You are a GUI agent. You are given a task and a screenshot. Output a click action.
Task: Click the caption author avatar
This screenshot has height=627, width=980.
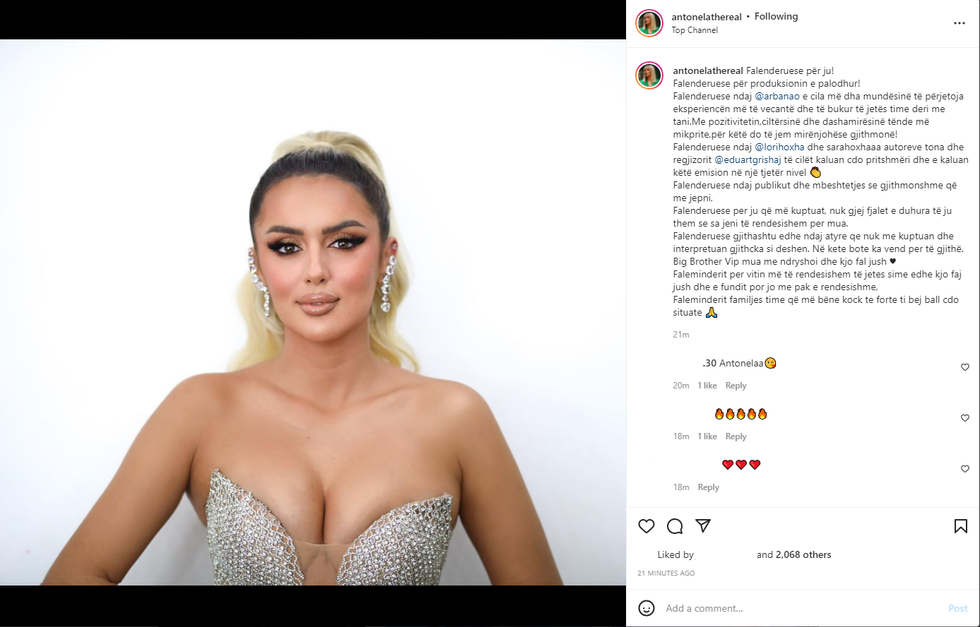(x=649, y=76)
